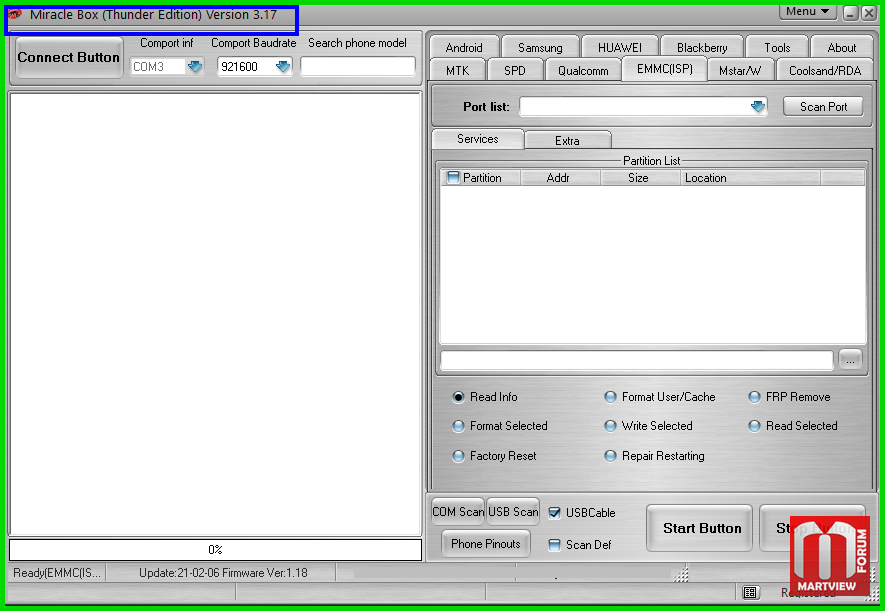Image resolution: width=885 pixels, height=611 pixels.
Task: Open the About tab
Action: 842,47
